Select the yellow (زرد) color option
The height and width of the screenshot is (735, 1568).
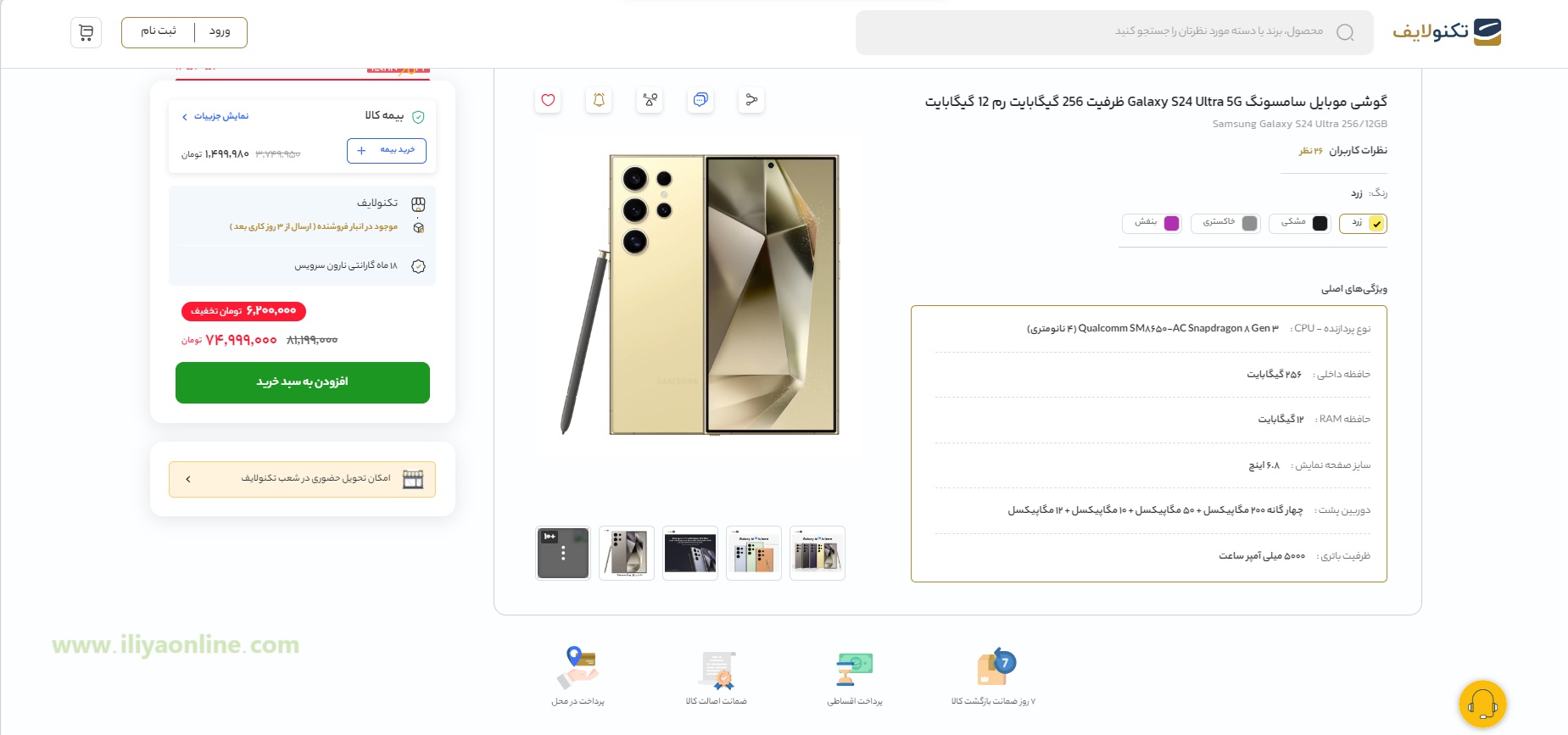pos(1364,223)
